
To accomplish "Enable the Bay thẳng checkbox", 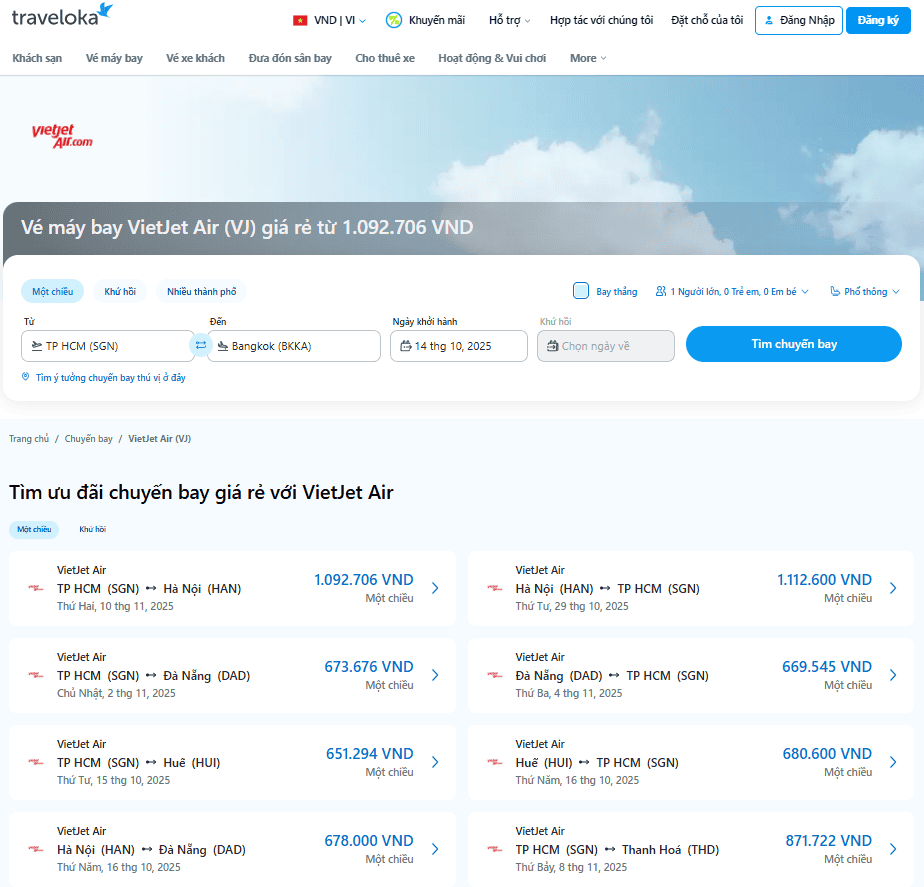I will (581, 291).
